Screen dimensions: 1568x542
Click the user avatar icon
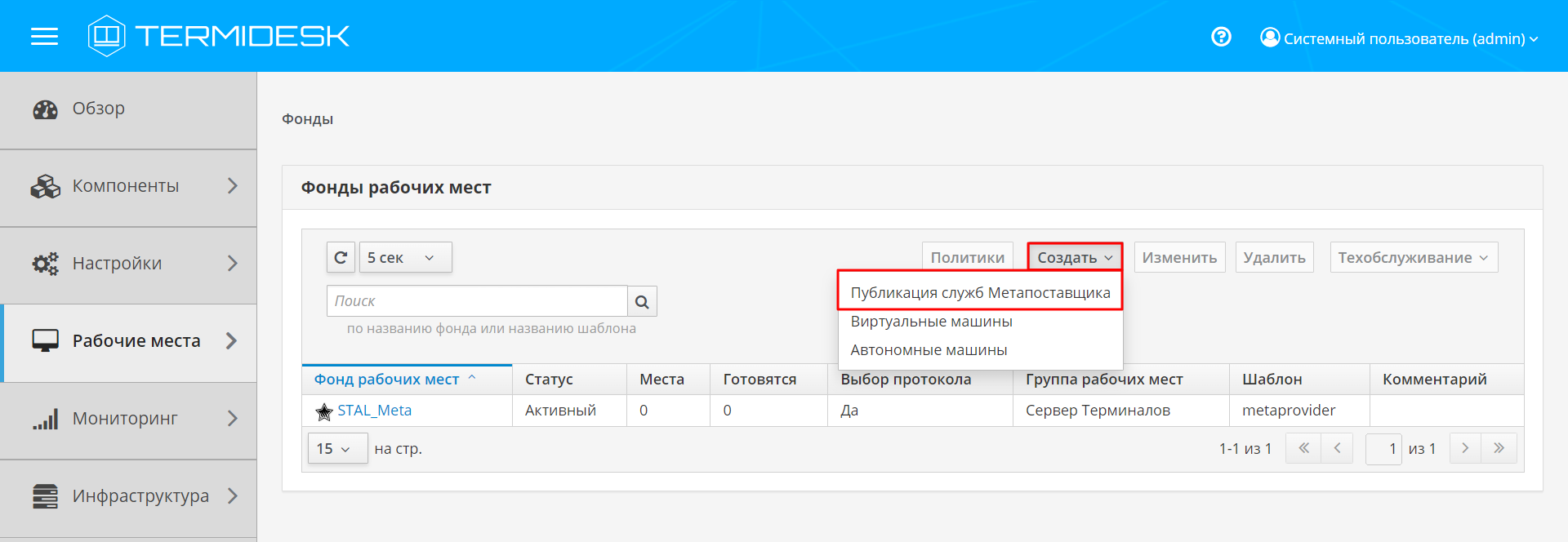pyautogui.click(x=1270, y=38)
